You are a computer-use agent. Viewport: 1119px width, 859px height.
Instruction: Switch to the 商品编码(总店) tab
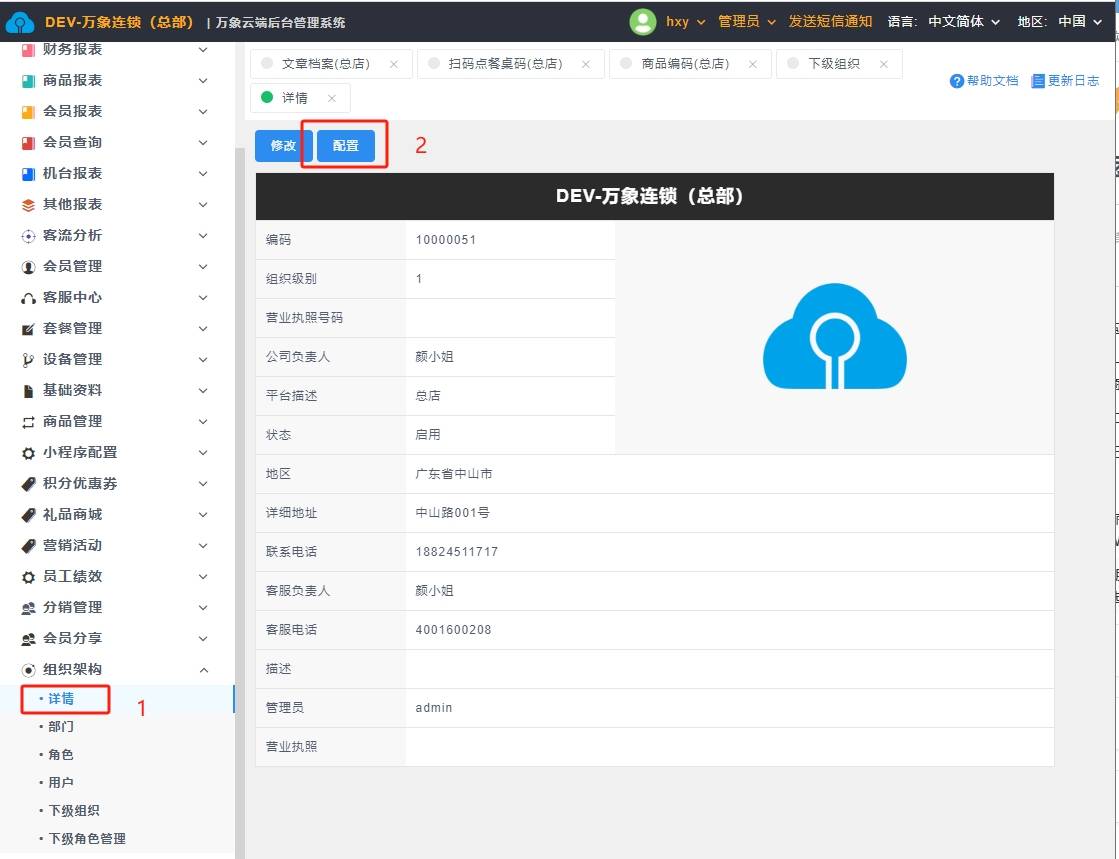pyautogui.click(x=683, y=64)
